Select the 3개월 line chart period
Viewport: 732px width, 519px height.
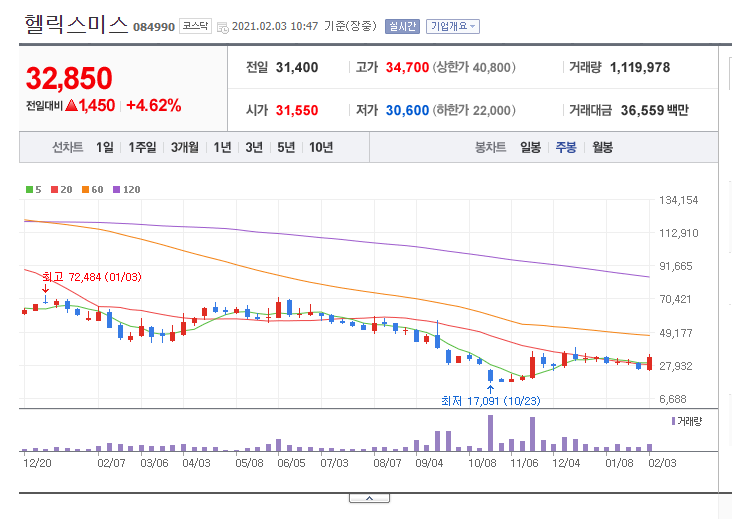point(184,147)
